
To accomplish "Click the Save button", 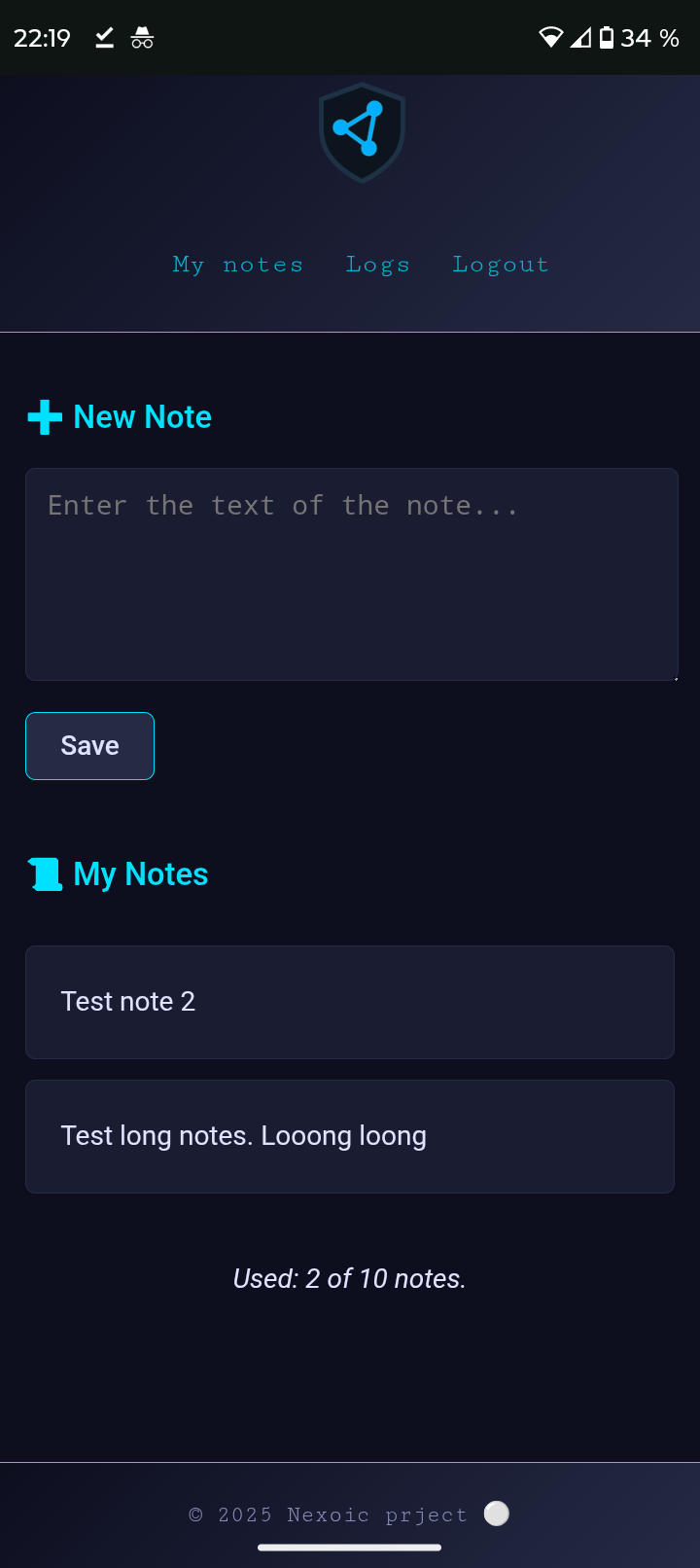I will pos(89,745).
